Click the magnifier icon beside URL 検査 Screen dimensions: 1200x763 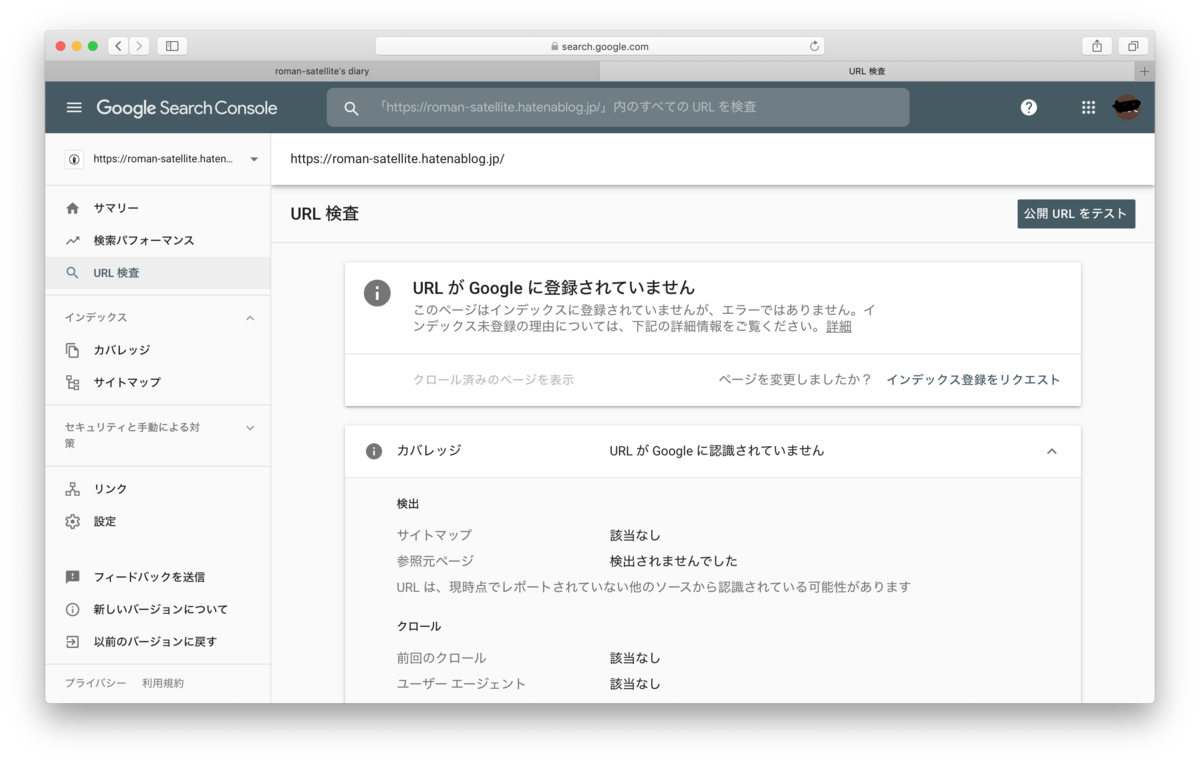[x=72, y=273]
